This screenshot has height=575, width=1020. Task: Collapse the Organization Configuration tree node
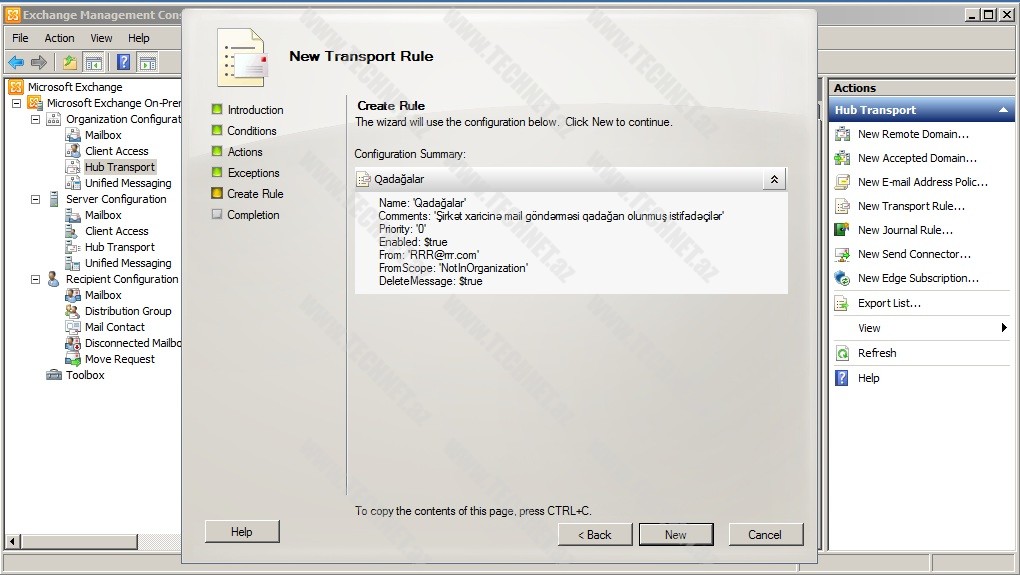click(36, 119)
